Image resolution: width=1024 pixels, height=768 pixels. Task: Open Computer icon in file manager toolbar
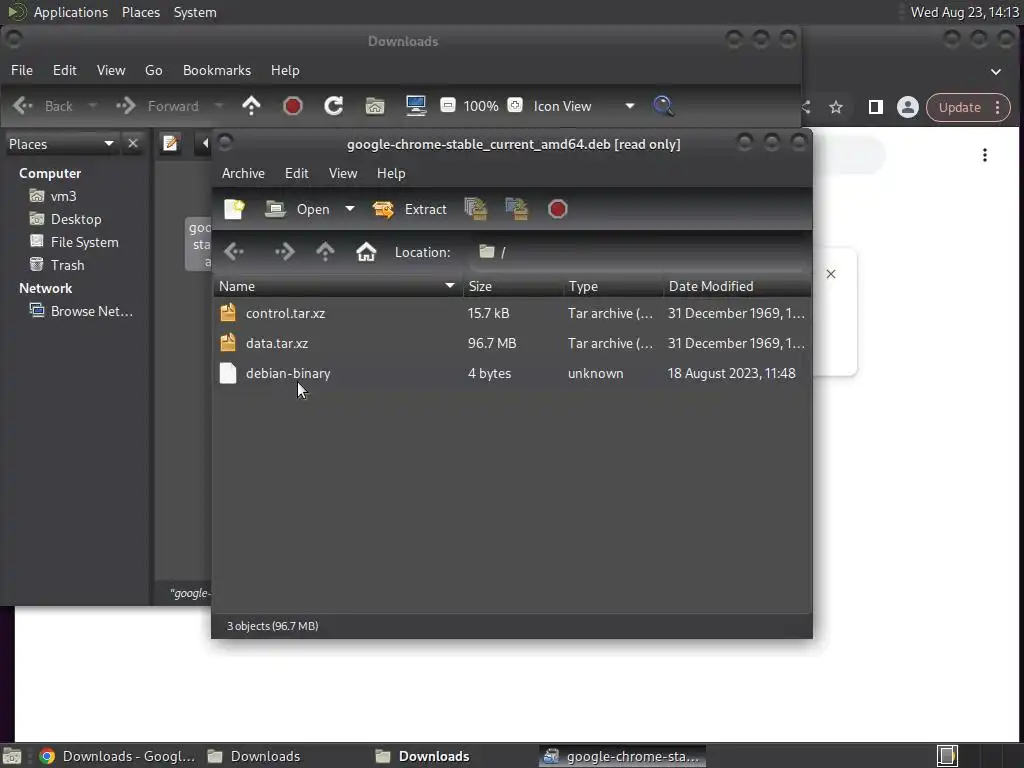(416, 106)
